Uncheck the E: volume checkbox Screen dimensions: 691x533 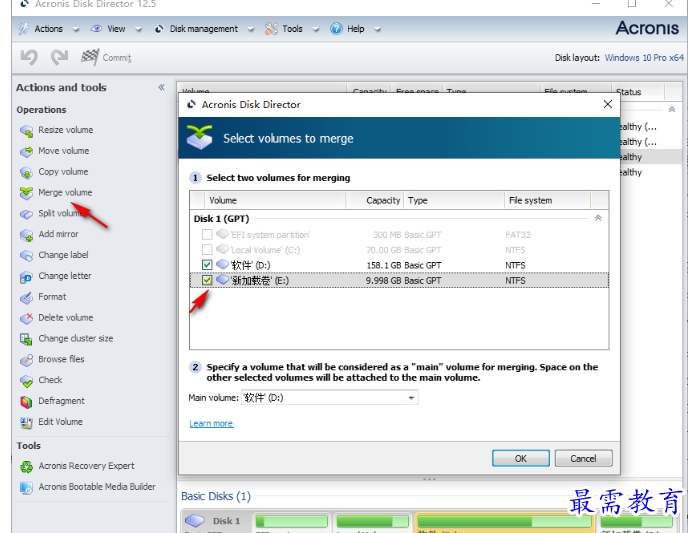(207, 280)
